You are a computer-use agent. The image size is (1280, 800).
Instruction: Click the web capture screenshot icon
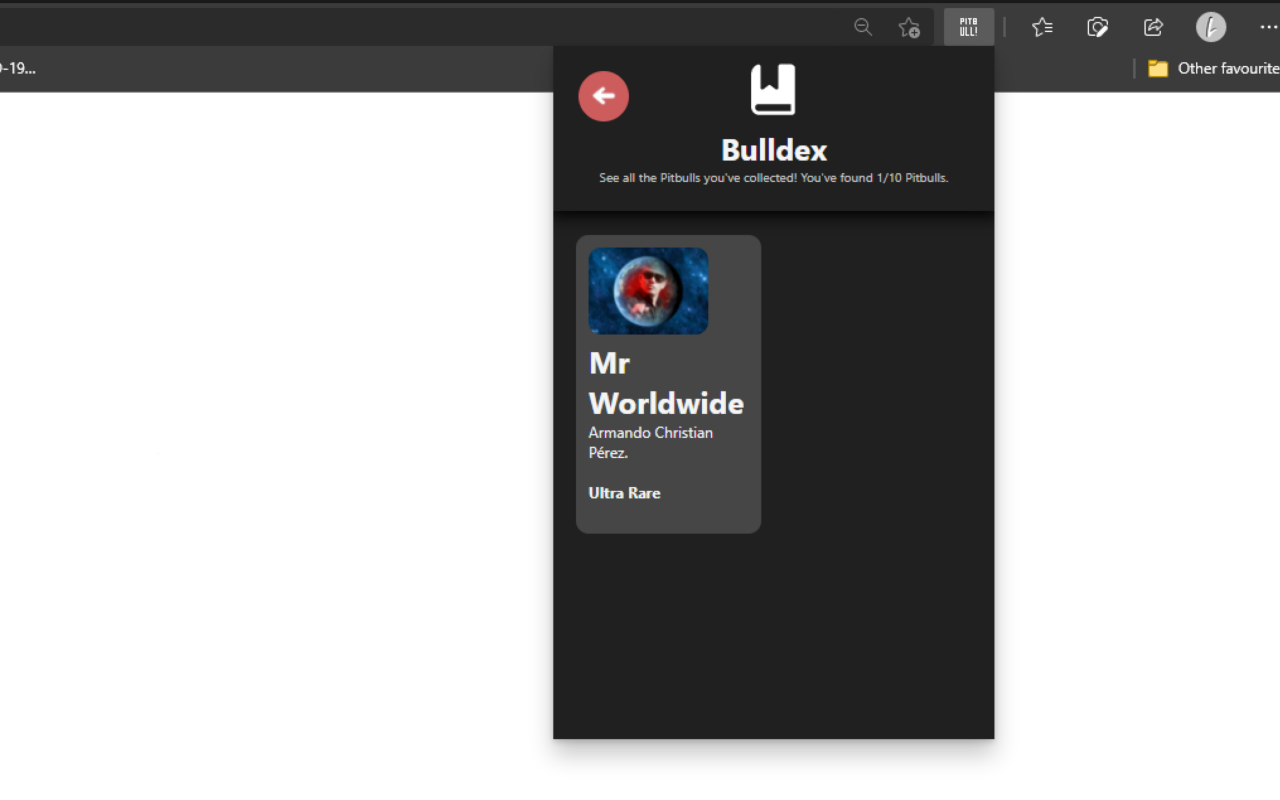1097,27
